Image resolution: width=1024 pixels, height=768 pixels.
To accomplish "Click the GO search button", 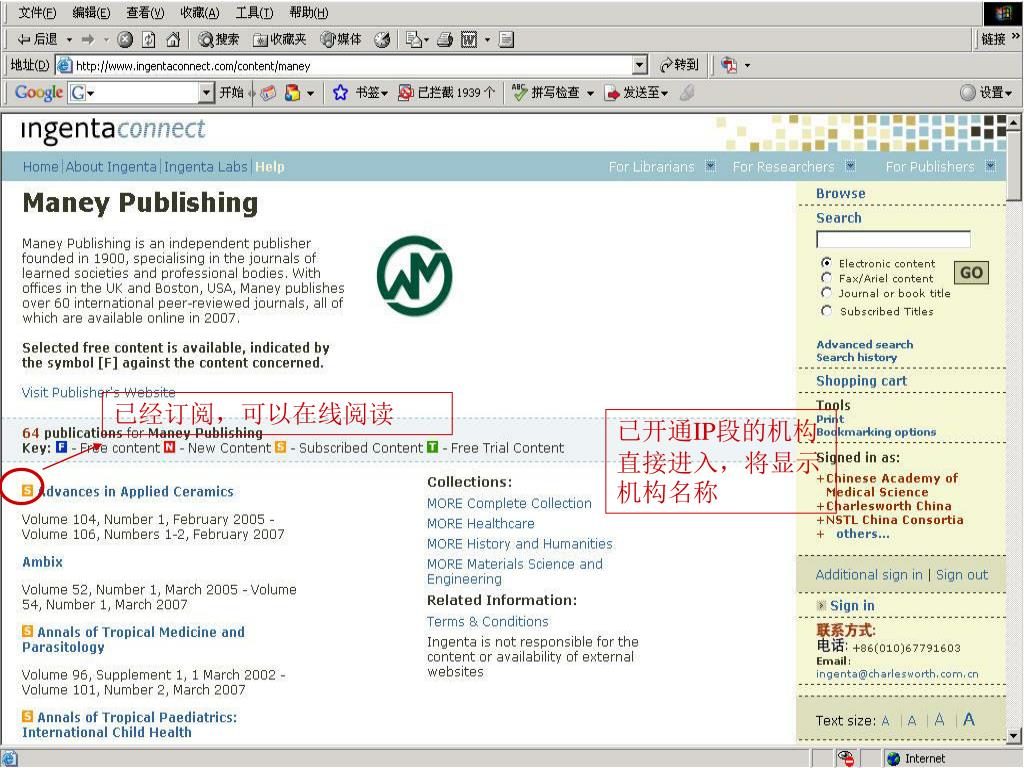I will (x=971, y=272).
